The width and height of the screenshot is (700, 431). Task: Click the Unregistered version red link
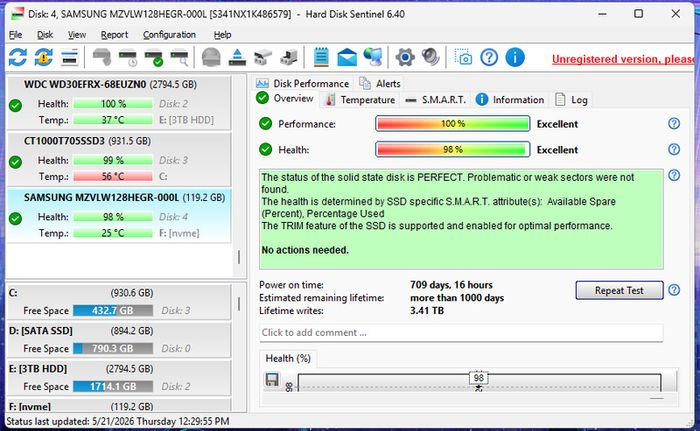tap(623, 59)
